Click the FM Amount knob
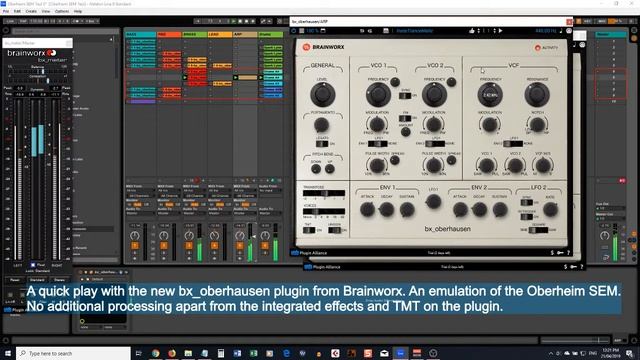 tap(405, 131)
